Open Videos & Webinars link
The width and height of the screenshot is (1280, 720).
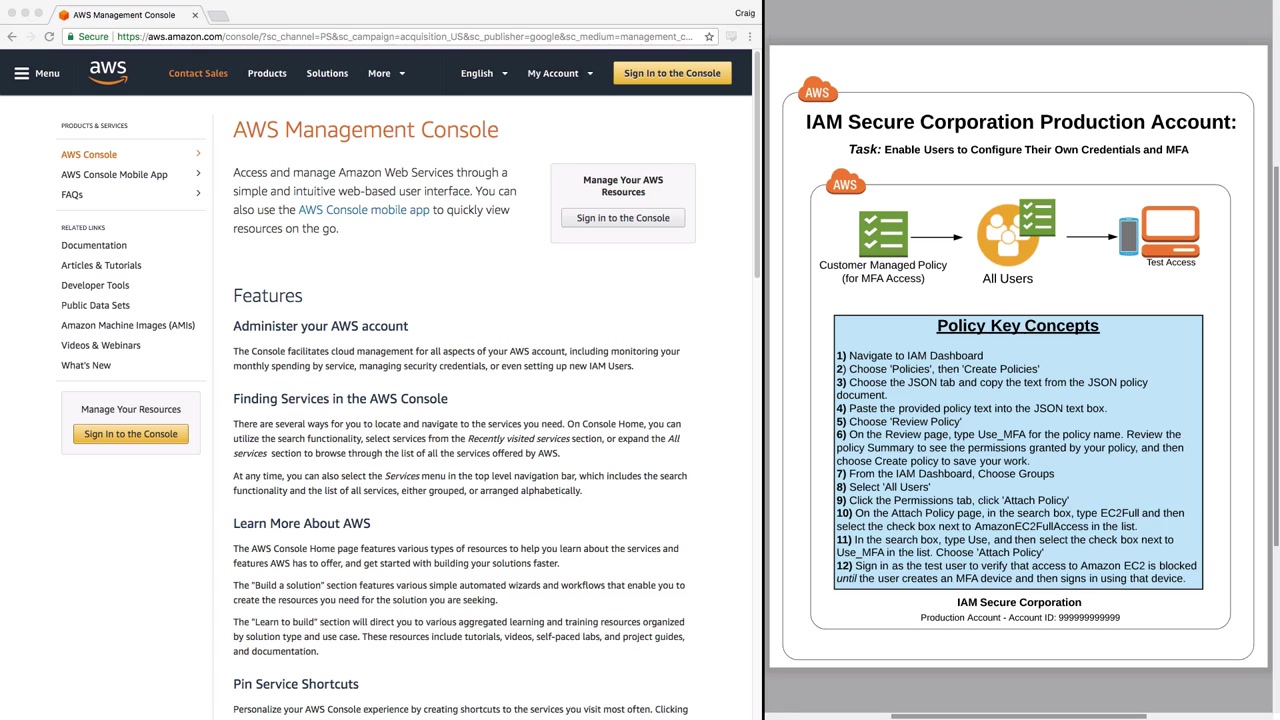[101, 345]
